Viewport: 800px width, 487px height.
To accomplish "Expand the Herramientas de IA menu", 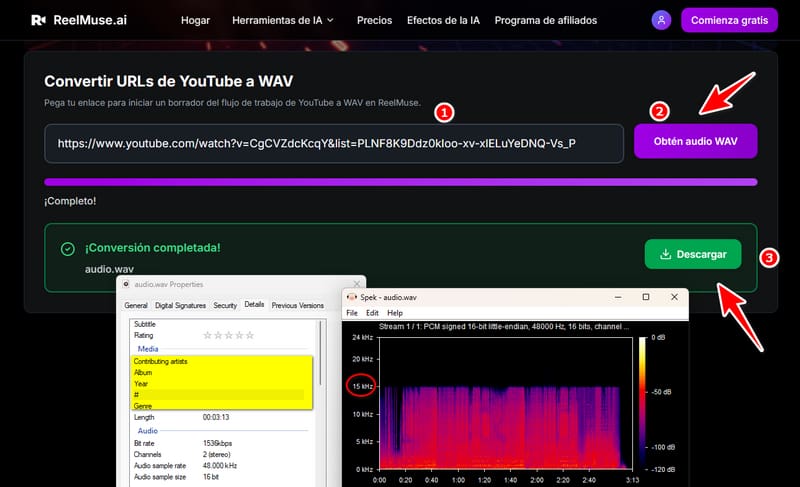I will click(x=283, y=20).
